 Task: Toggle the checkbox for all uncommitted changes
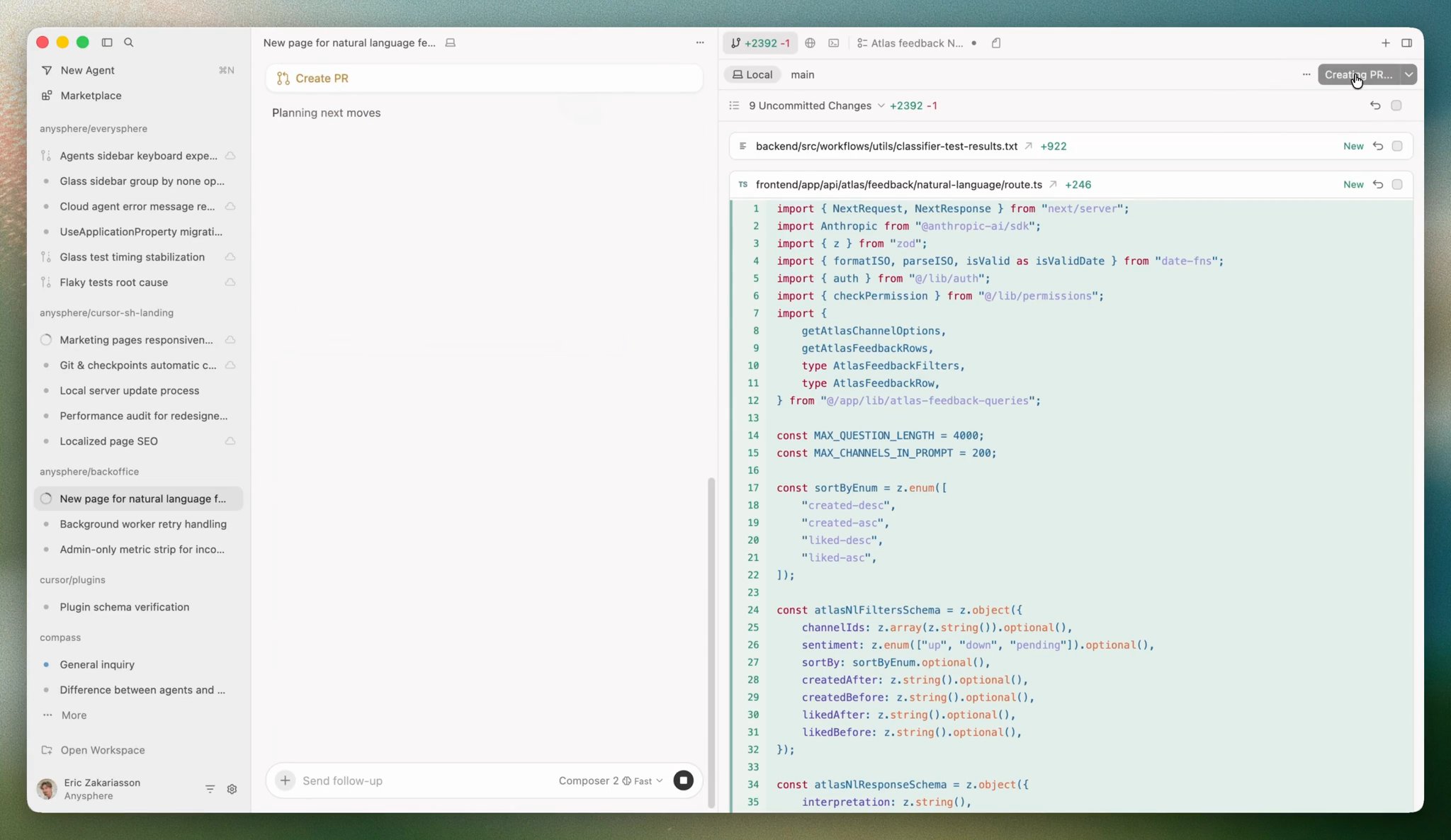pyautogui.click(x=1396, y=105)
